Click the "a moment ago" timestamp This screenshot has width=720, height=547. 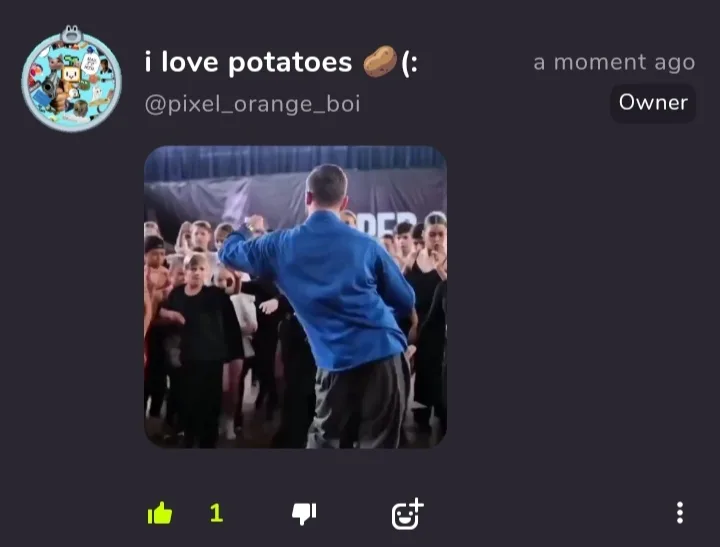click(614, 62)
